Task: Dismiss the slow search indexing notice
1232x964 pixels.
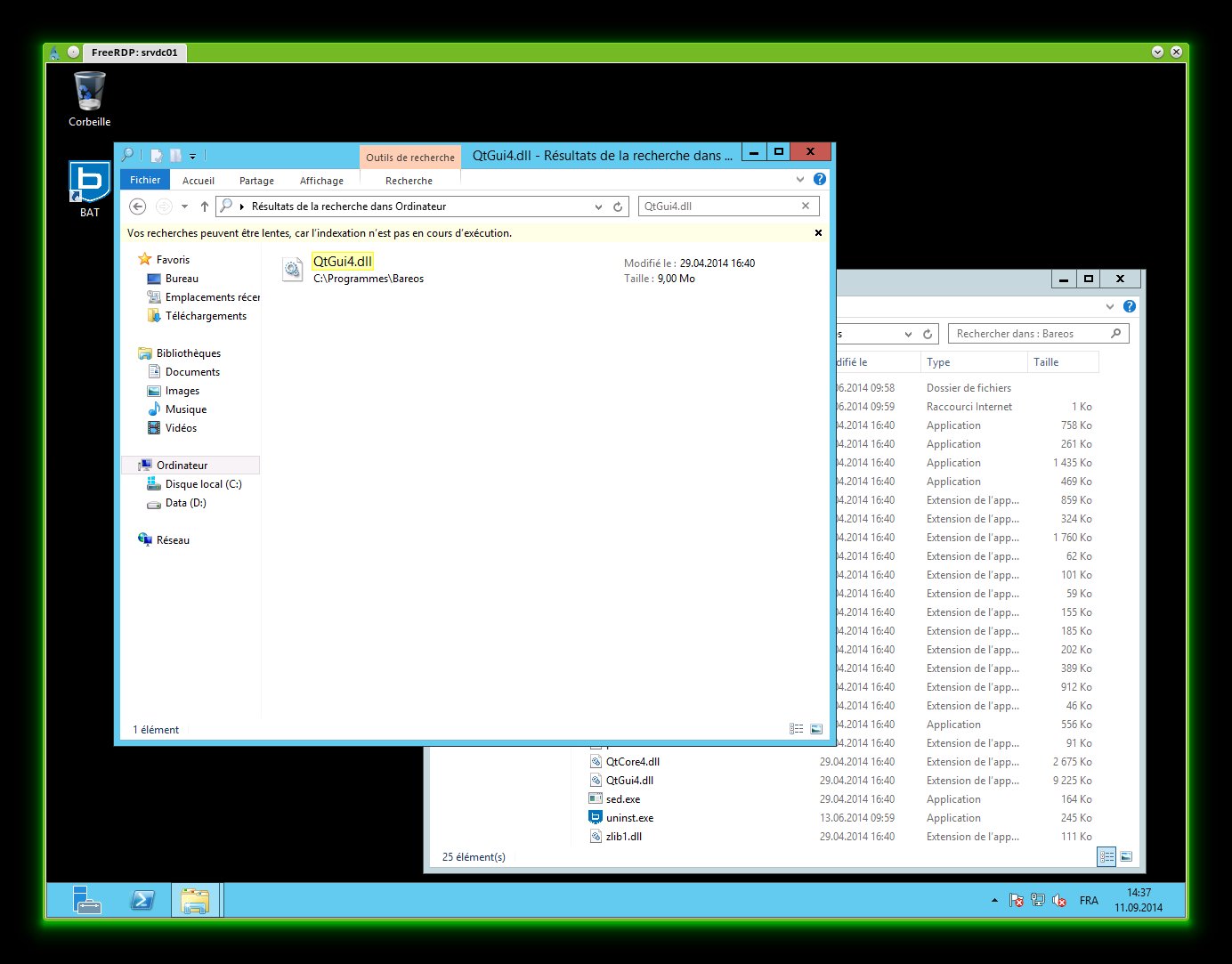Action: 818,233
